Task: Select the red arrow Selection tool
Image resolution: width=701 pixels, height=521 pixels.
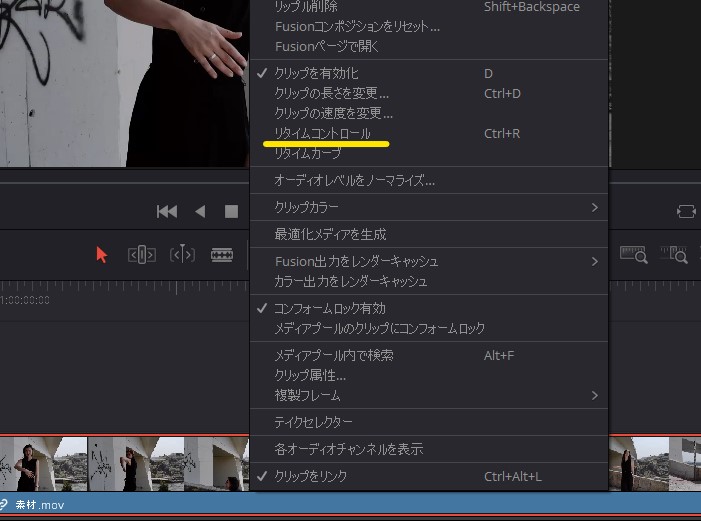Action: (x=101, y=255)
